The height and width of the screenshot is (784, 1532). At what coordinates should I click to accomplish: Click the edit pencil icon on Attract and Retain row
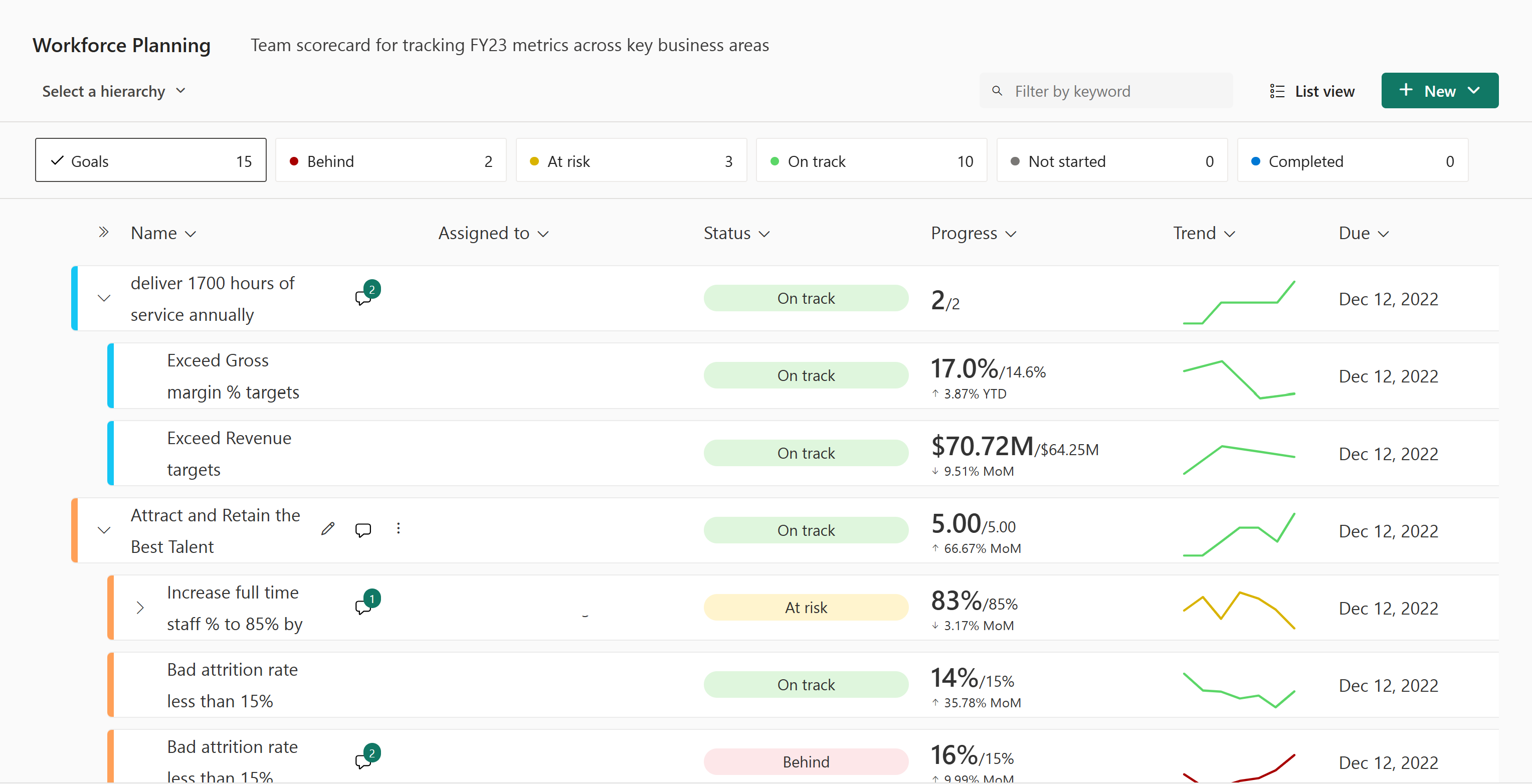point(327,529)
